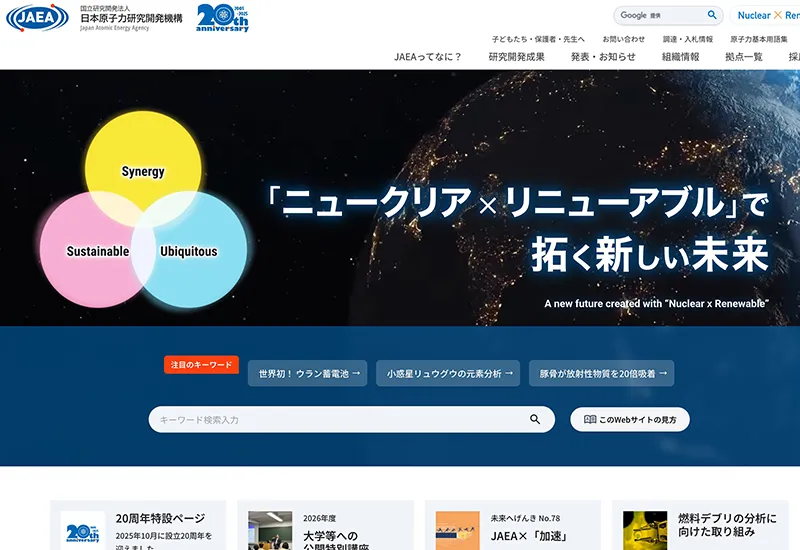Open the お問い合わせ link
800x550 pixels.
(x=623, y=39)
